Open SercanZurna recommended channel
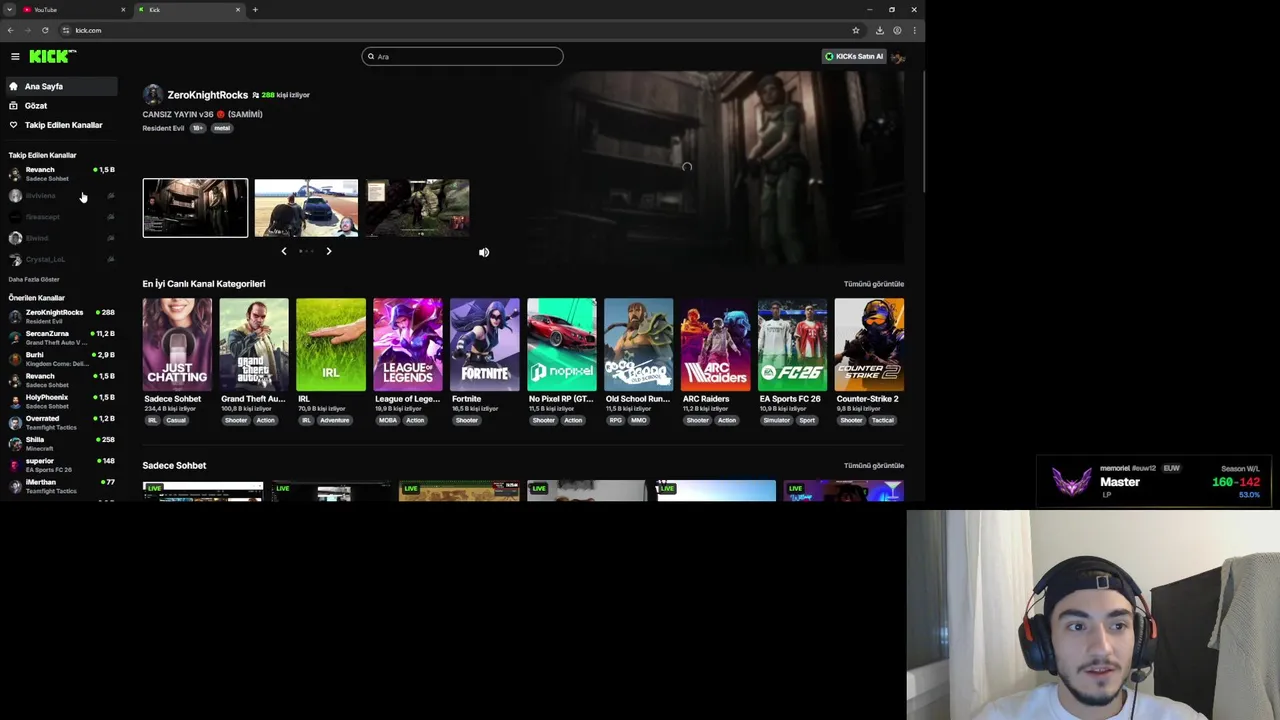Viewport: 1280px width, 720px height. pos(60,338)
